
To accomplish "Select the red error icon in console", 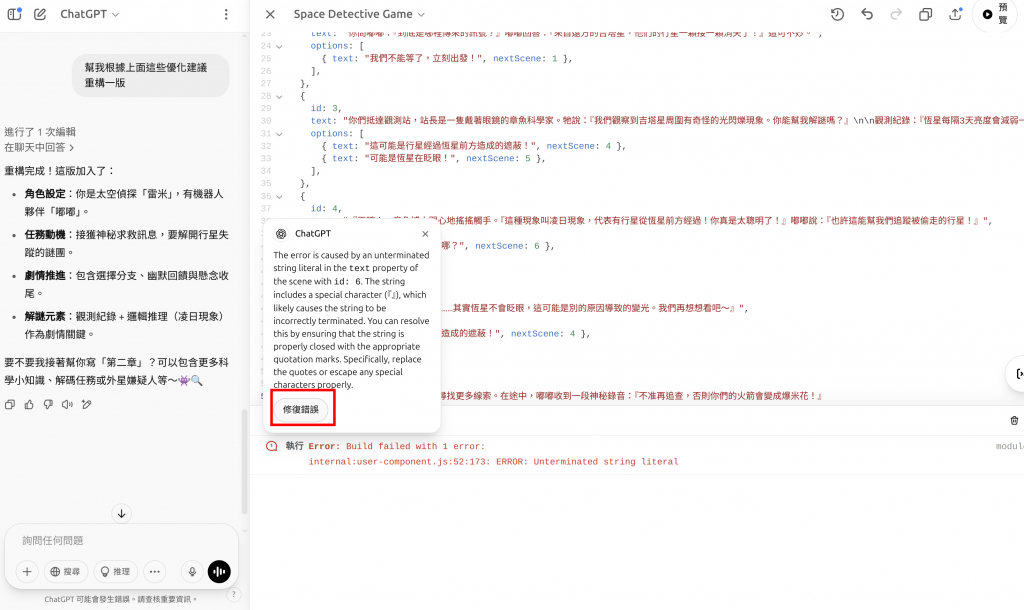I will 272,446.
